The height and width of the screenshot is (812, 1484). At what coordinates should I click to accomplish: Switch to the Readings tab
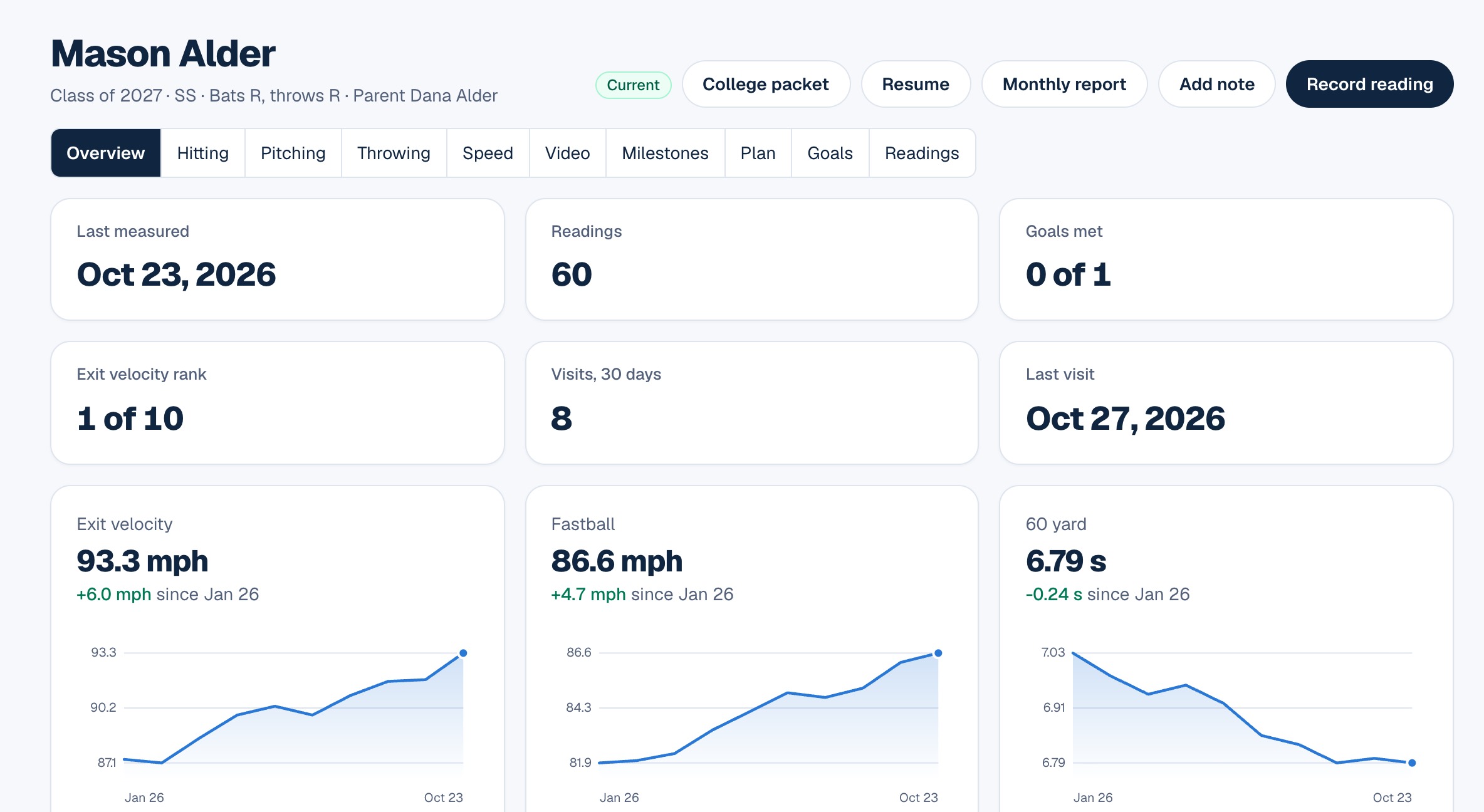pyautogui.click(x=922, y=153)
